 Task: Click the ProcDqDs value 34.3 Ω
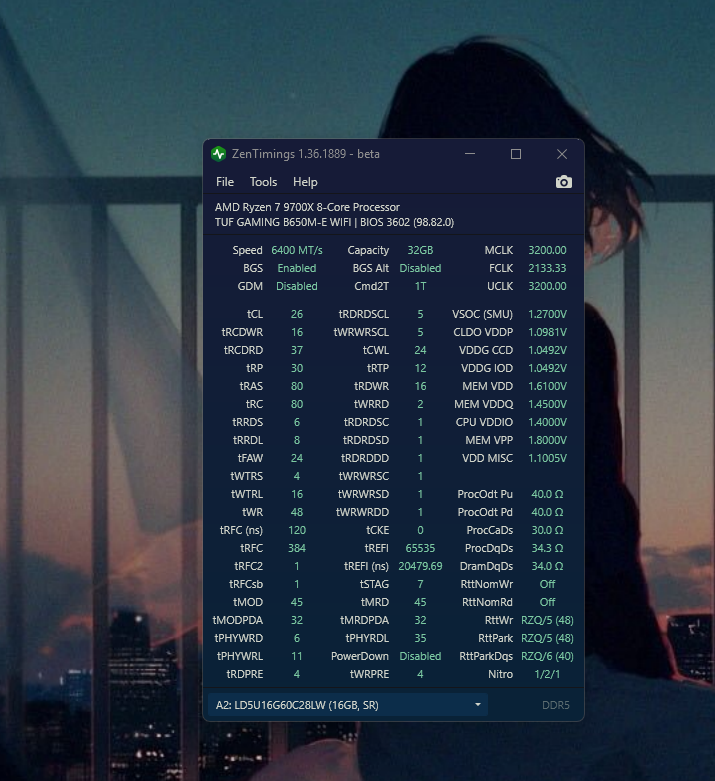547,548
